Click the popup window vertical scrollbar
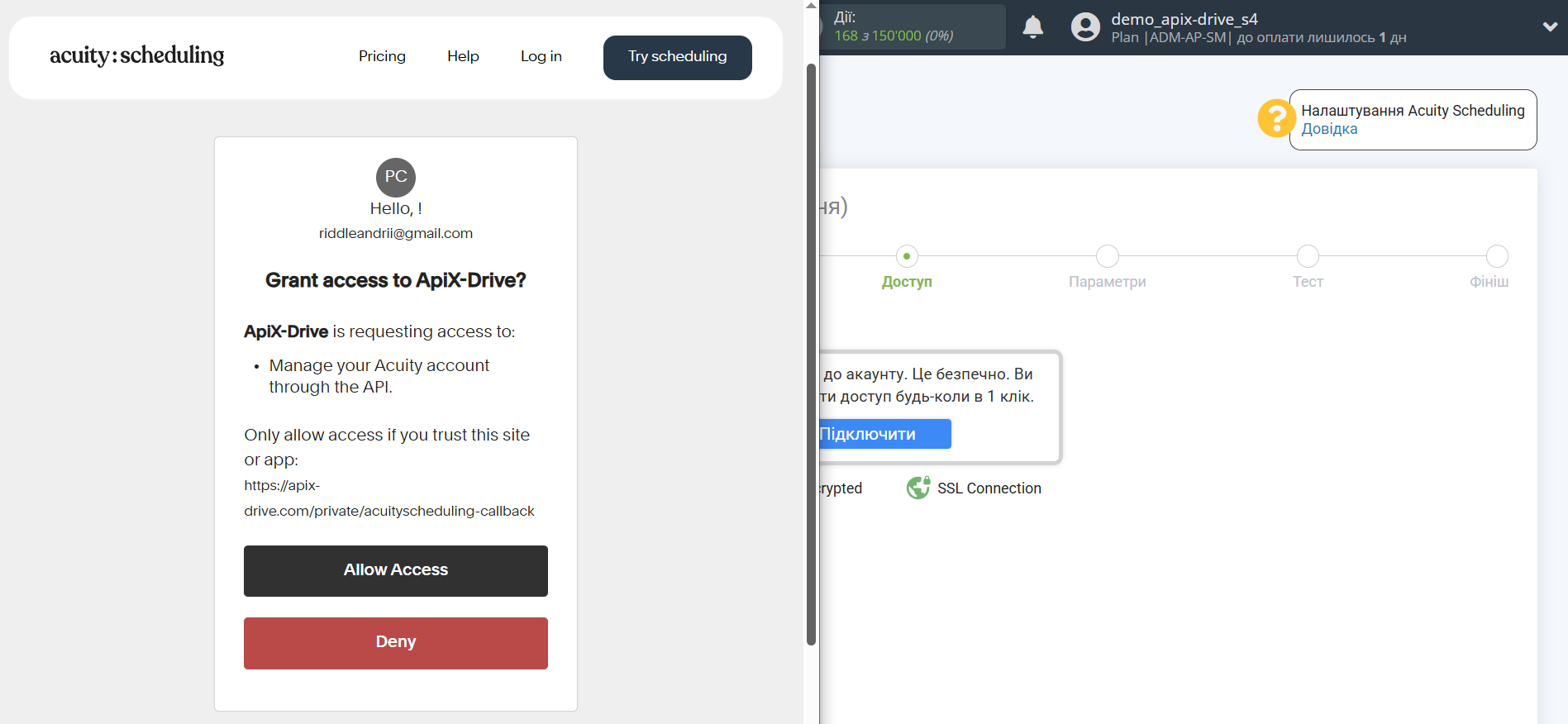1568x724 pixels. pos(812,353)
